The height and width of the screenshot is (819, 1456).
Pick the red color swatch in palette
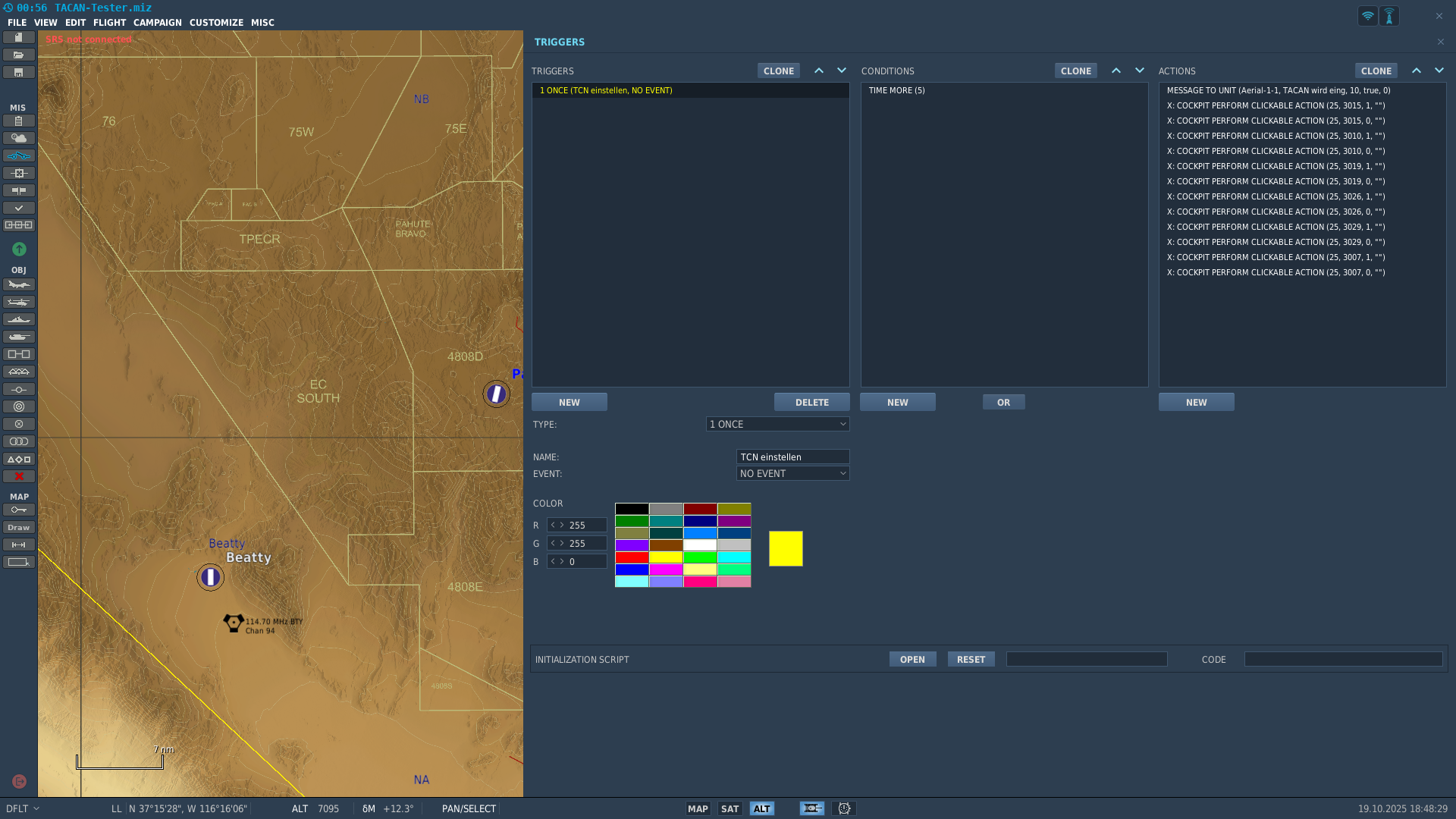pos(632,557)
